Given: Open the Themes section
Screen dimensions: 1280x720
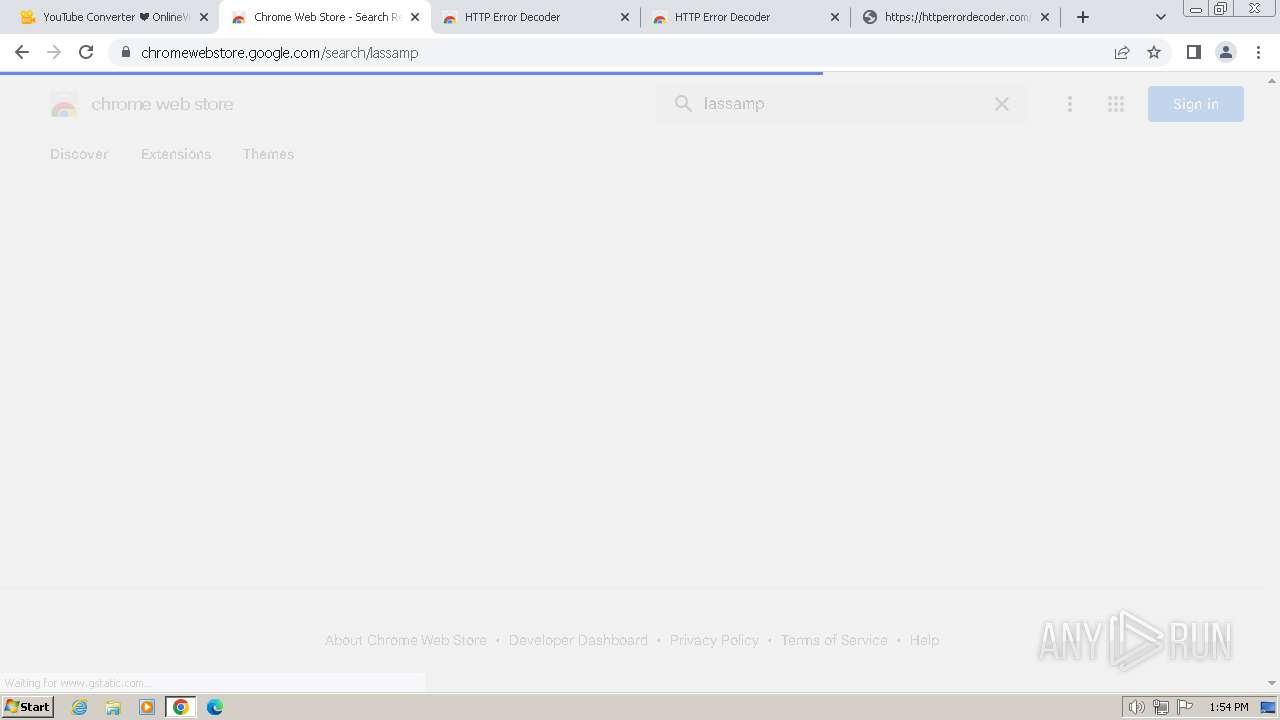Looking at the screenshot, I should point(268,154).
